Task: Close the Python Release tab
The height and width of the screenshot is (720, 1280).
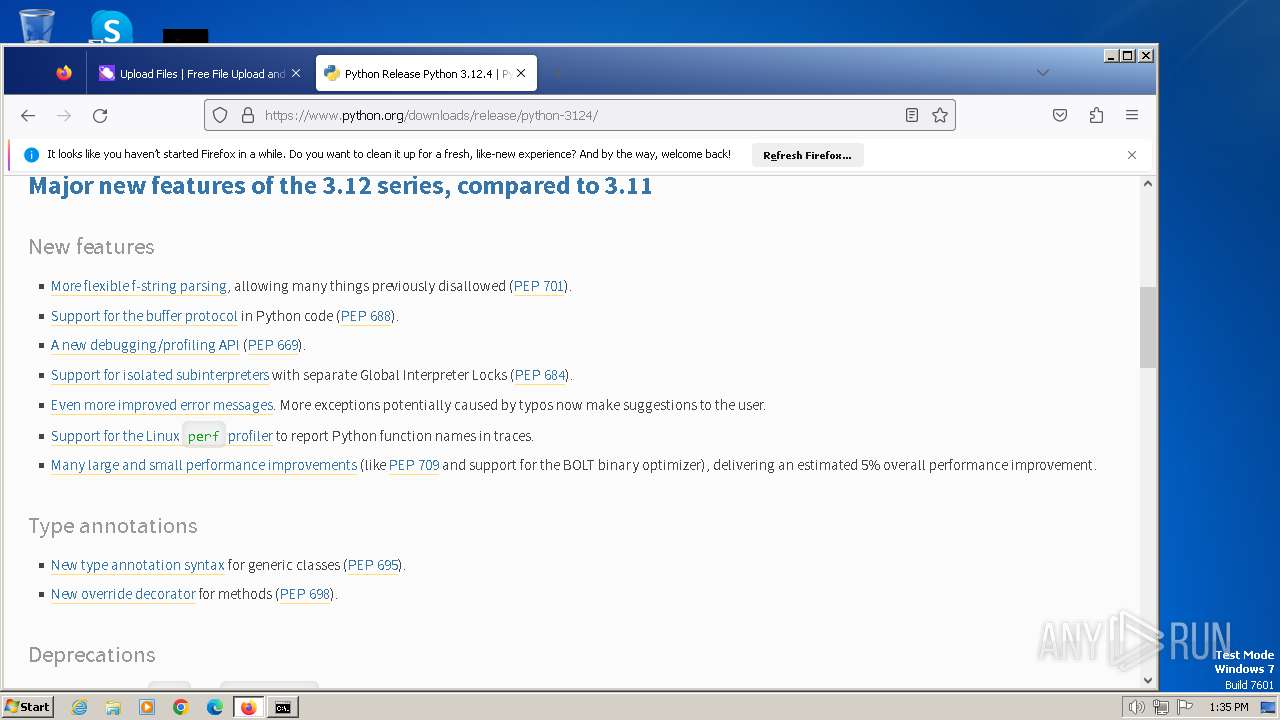Action: tap(521, 73)
